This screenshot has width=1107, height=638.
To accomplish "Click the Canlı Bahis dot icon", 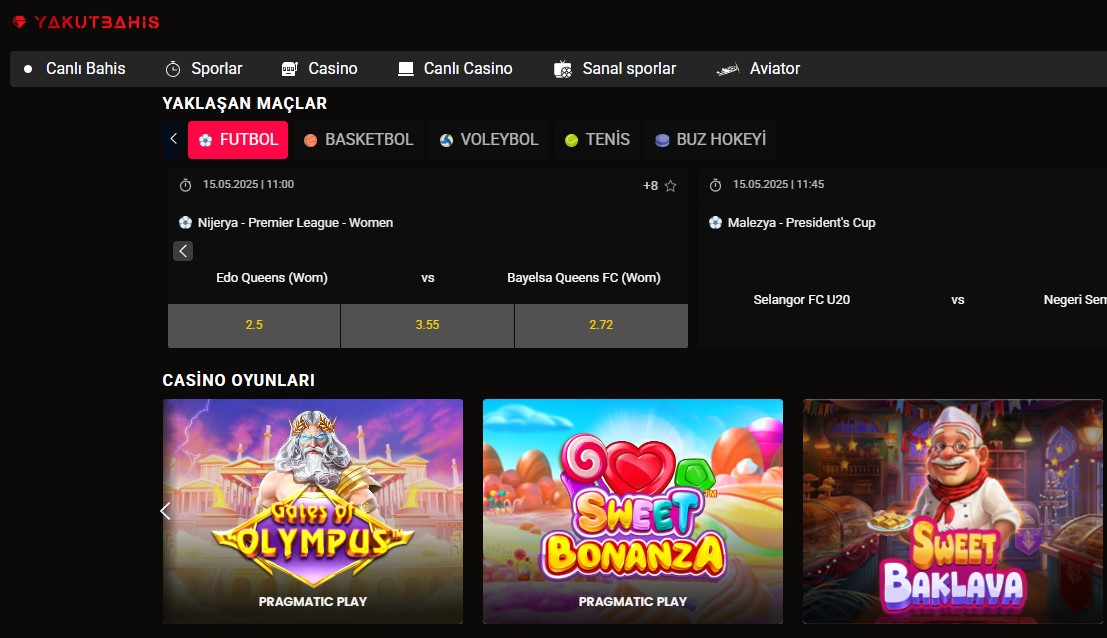I will [x=28, y=69].
